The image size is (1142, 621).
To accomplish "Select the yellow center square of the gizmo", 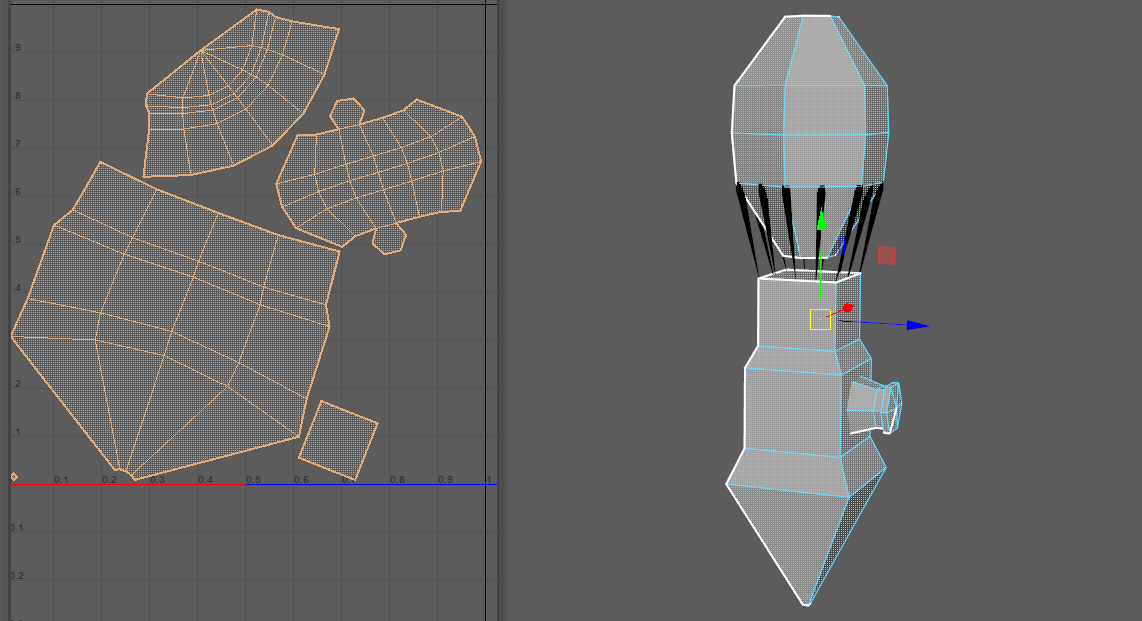I will point(820,319).
